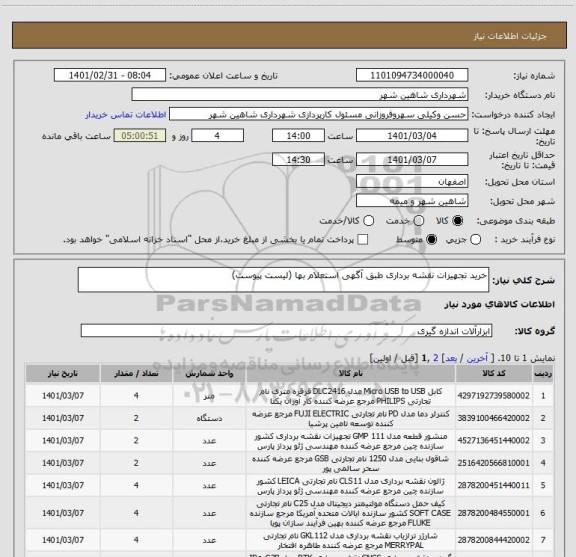The image size is (576, 557).
Task: Click the response time field 14:00
Action: tap(298, 136)
